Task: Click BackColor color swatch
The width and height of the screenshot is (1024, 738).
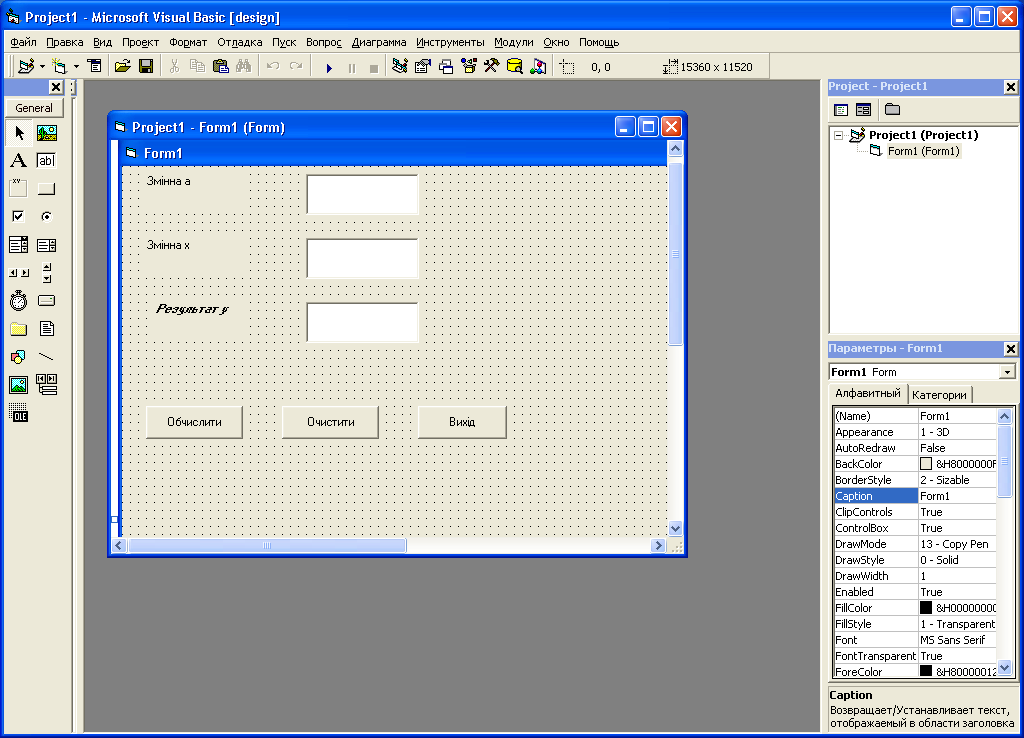Action: click(925, 464)
